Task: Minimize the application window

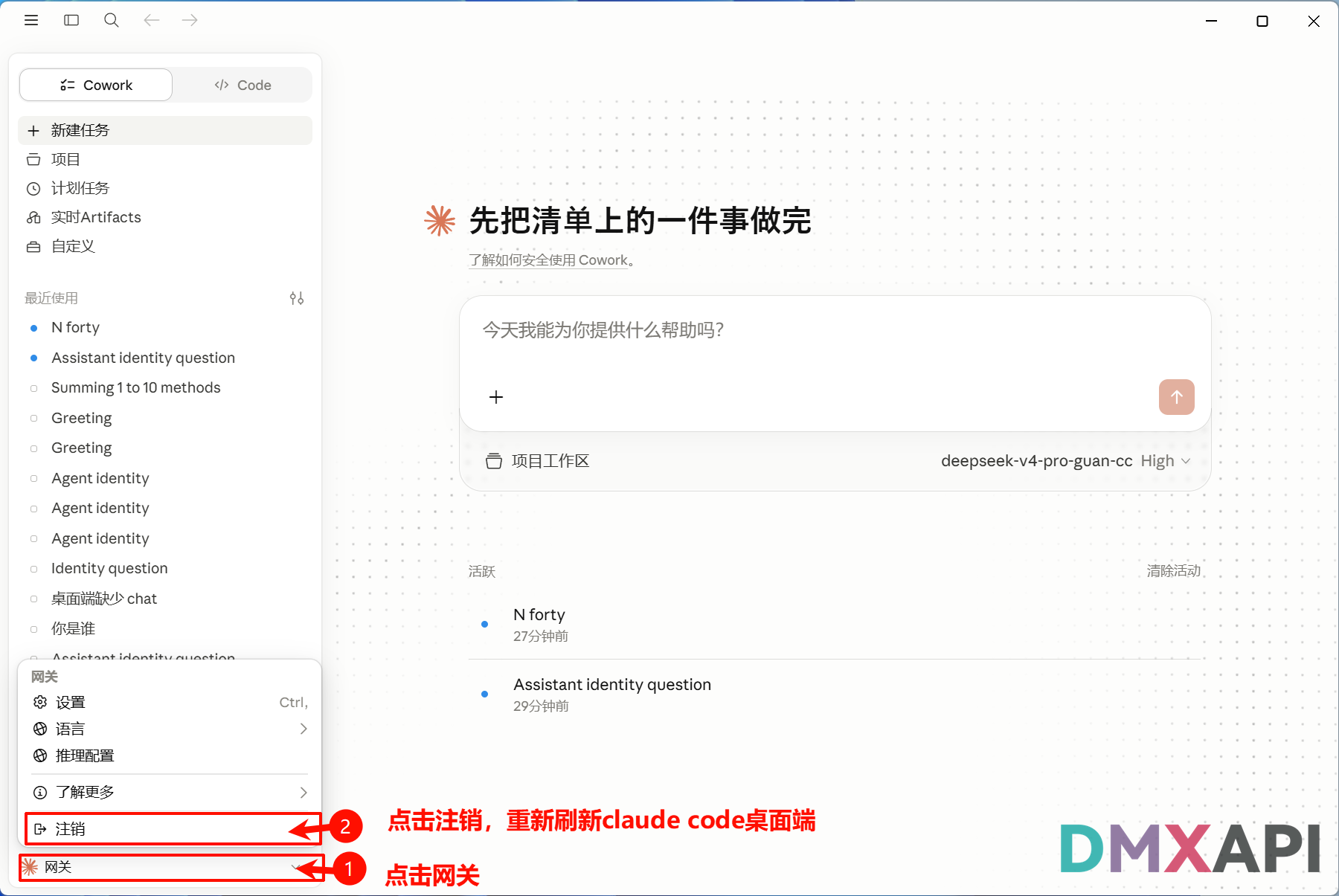Action: 1211,21
